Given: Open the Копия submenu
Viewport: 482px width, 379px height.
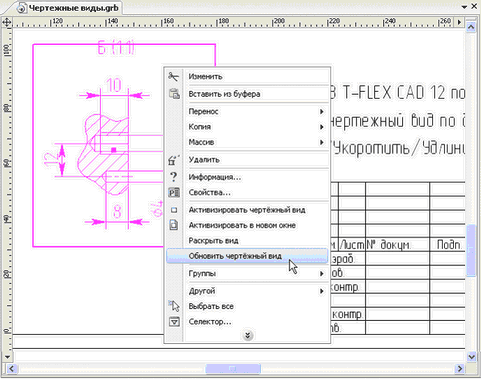Looking at the screenshot, I should pos(248,127).
